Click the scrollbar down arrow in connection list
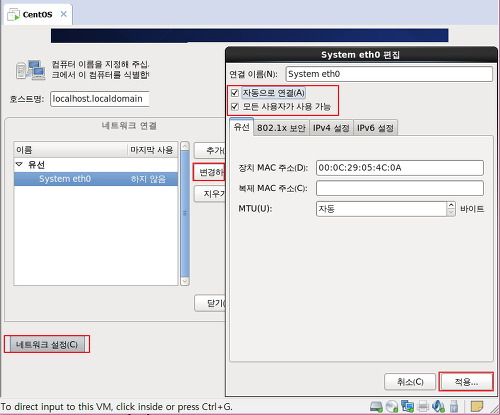 (x=185, y=282)
